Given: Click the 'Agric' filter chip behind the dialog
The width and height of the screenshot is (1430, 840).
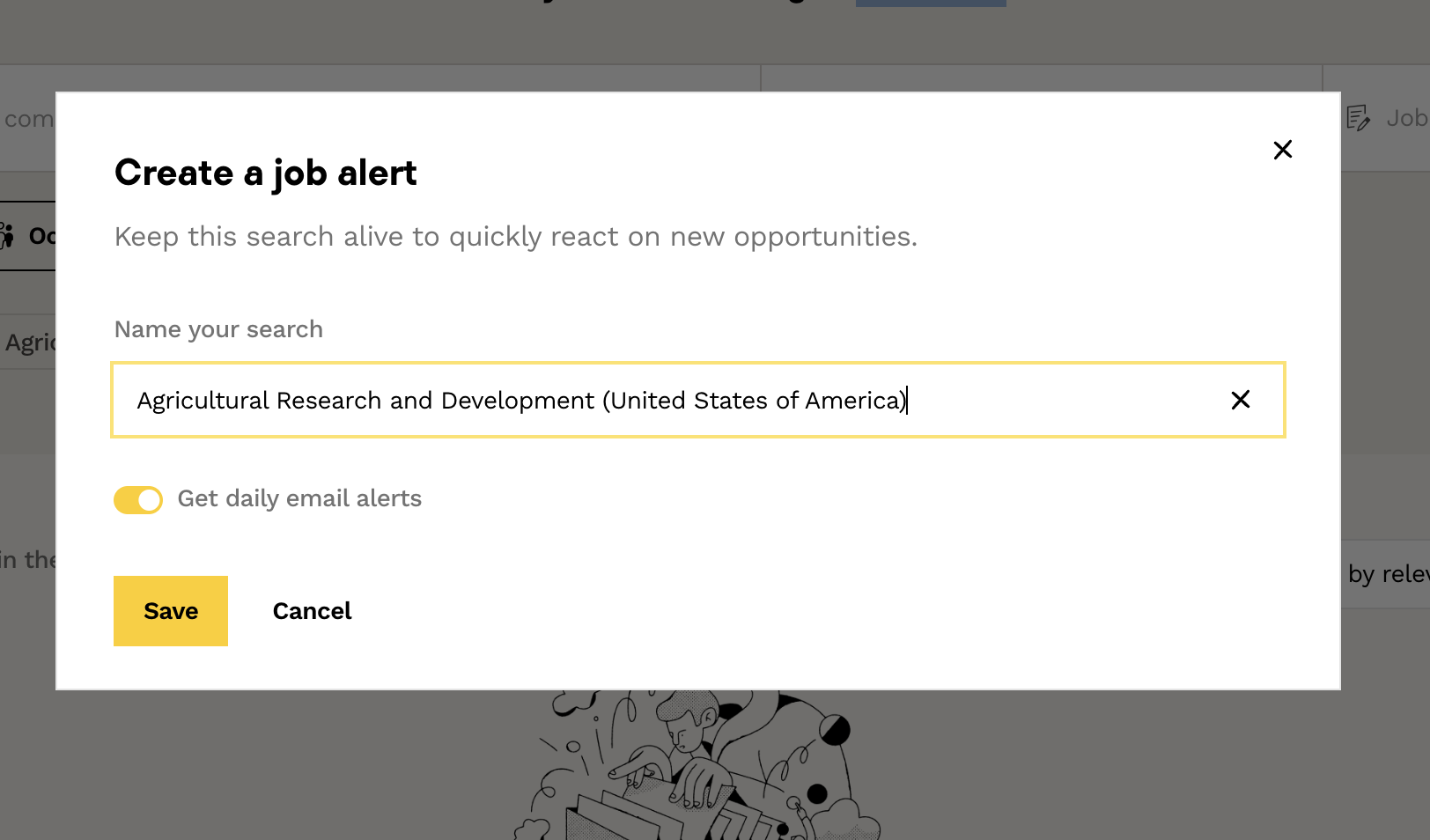Looking at the screenshot, I should click(30, 343).
